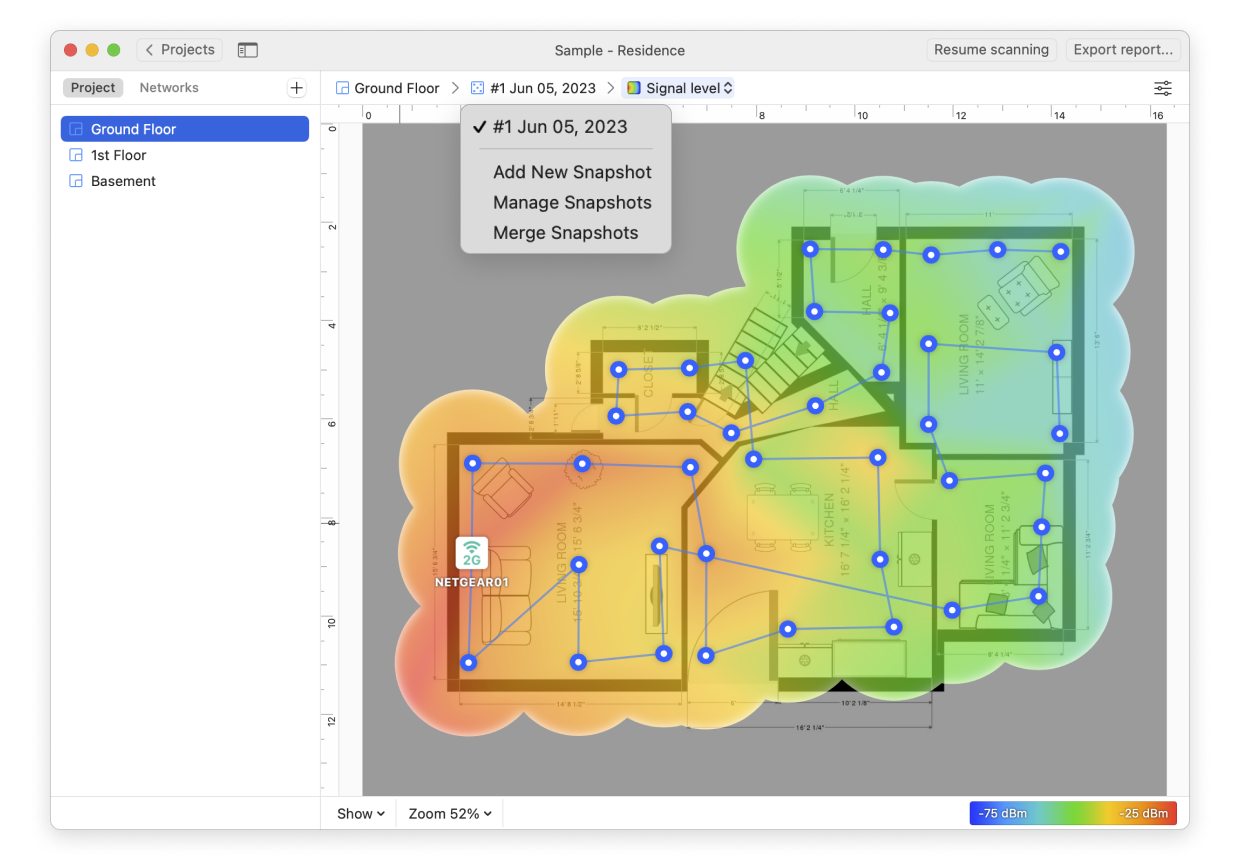Click Export report button
Viewport: 1240px width, 860px height.
pyautogui.click(x=1123, y=50)
